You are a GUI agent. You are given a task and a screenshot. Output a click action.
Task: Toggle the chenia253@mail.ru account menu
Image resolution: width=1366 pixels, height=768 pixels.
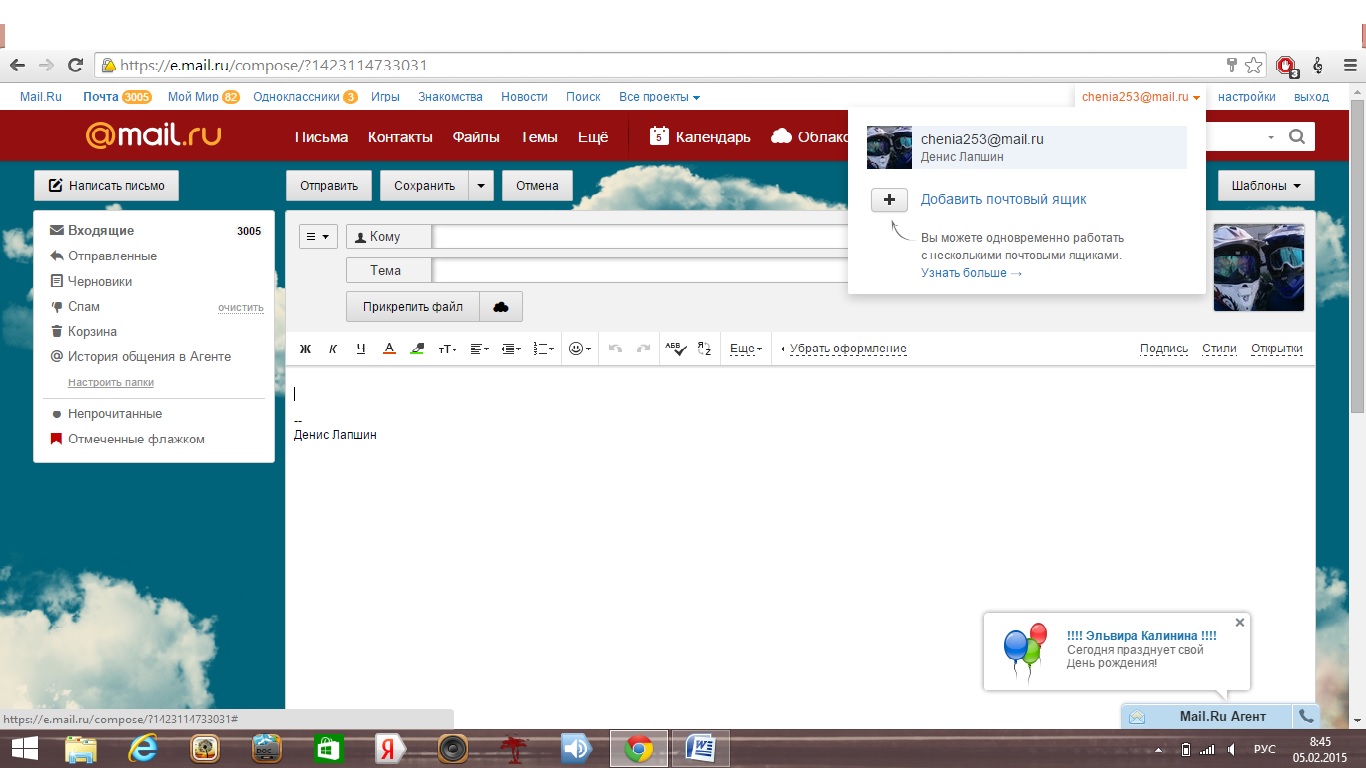(x=1141, y=97)
